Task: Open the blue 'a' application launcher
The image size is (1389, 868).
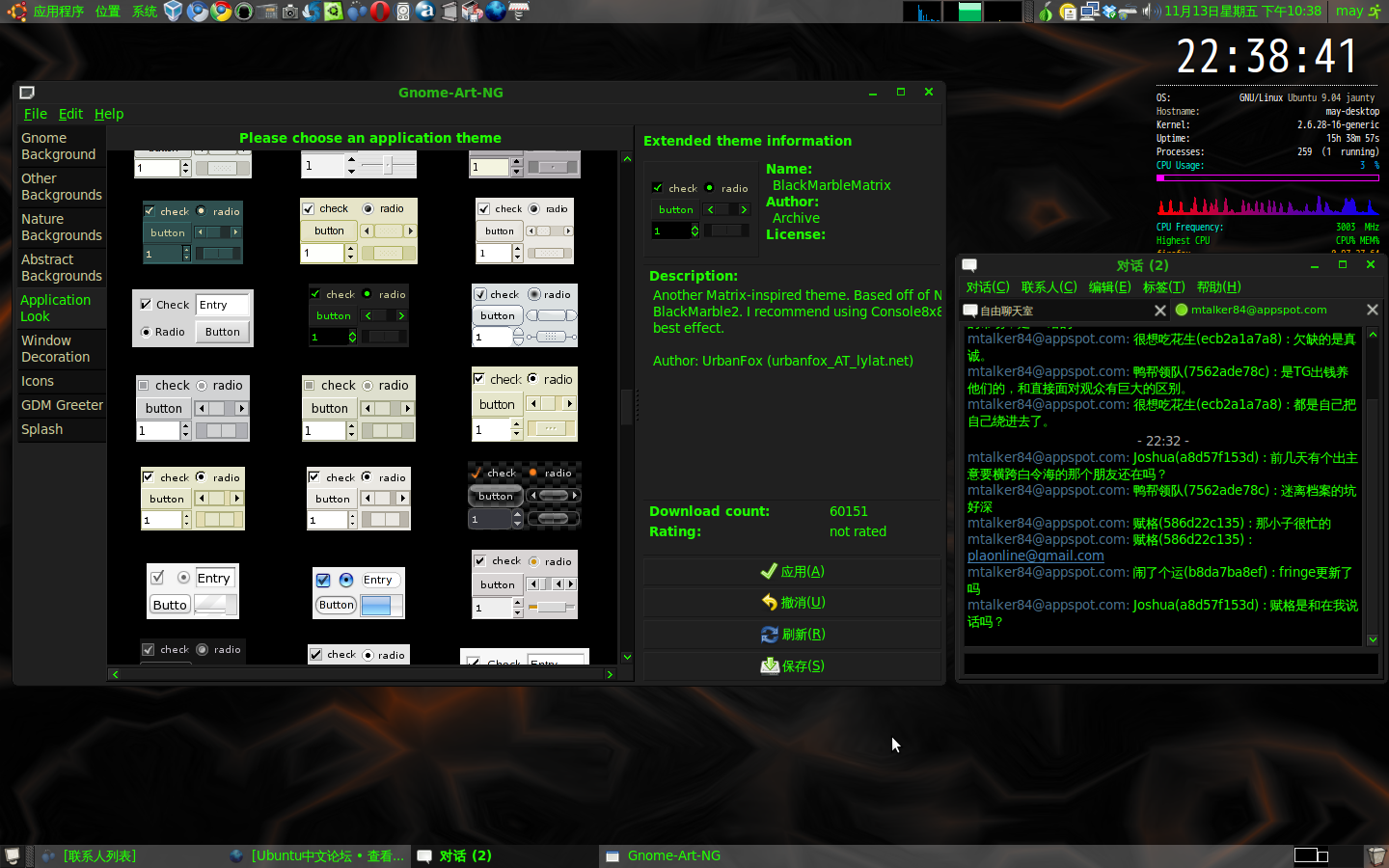Action: tap(425, 12)
